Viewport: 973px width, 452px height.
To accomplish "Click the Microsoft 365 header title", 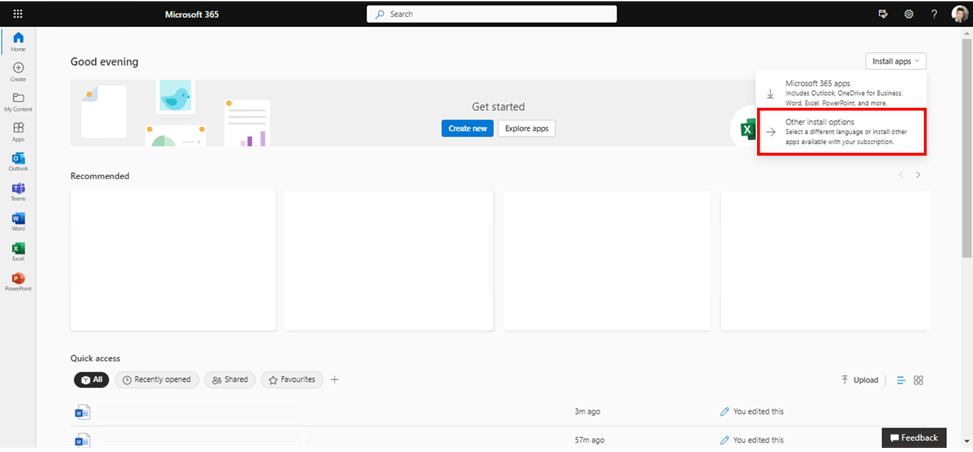I will [192, 14].
